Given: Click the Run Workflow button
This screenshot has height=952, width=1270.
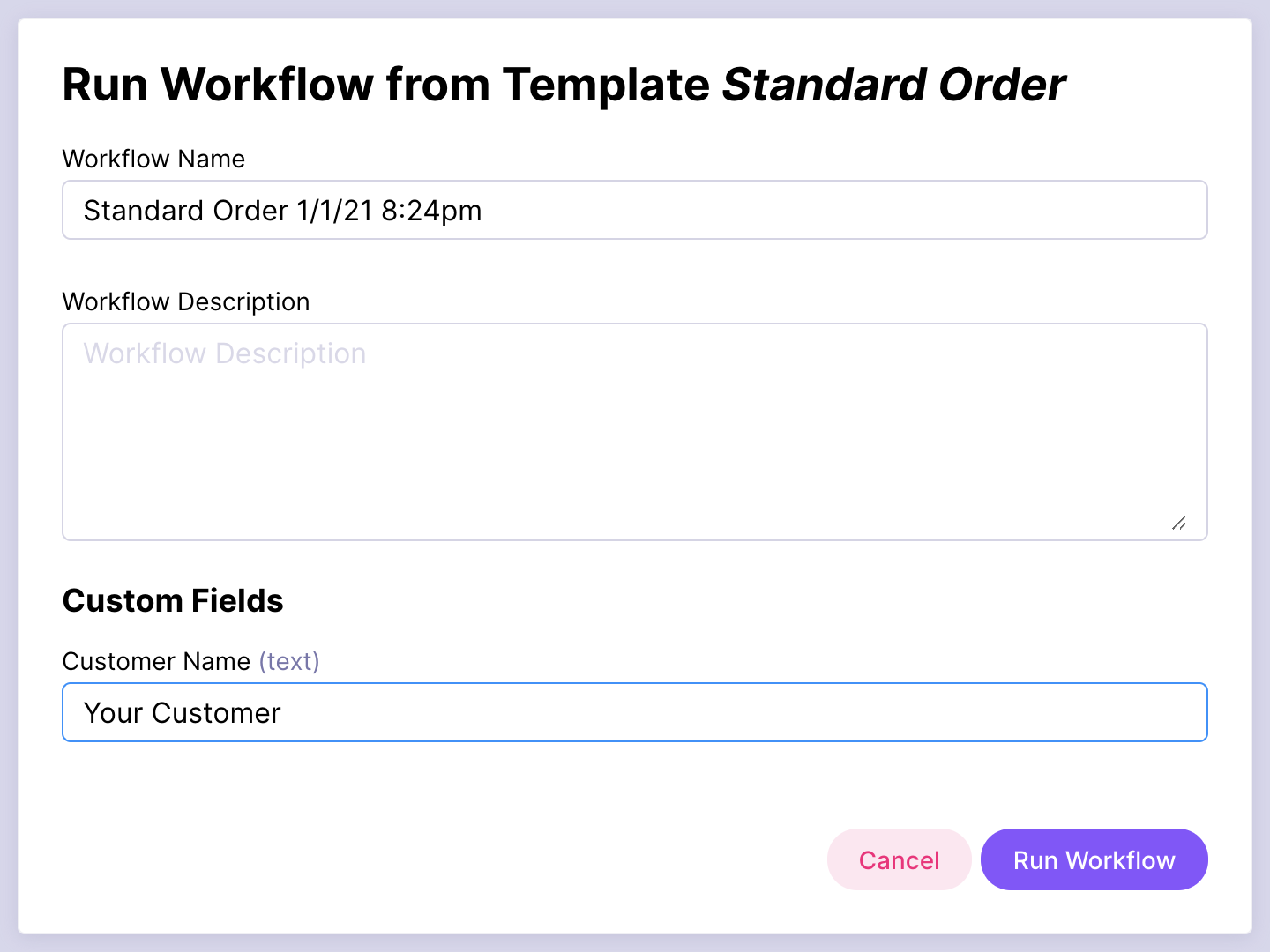Looking at the screenshot, I should click(1094, 859).
